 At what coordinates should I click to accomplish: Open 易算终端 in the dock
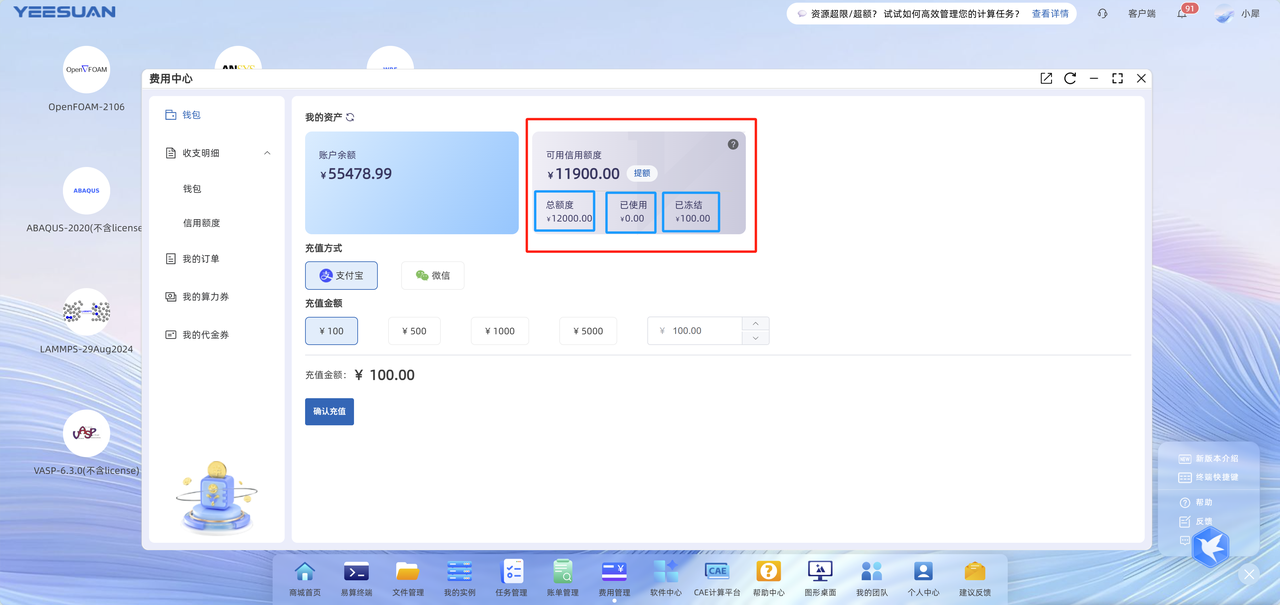(356, 578)
